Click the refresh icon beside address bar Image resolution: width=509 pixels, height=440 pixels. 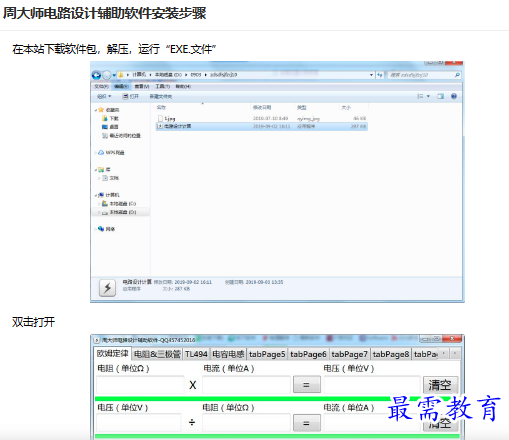pyautogui.click(x=380, y=75)
